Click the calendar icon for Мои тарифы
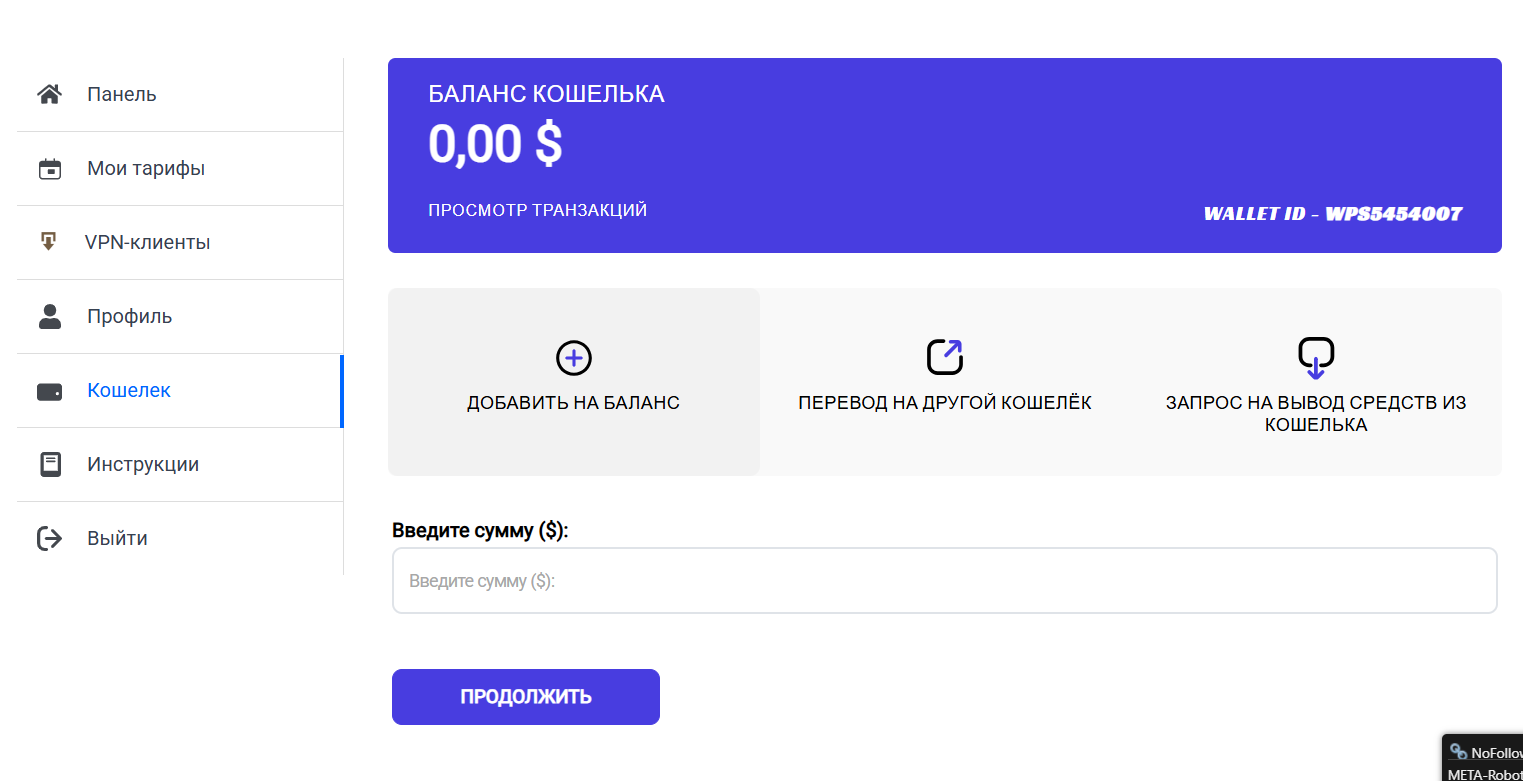 point(49,168)
